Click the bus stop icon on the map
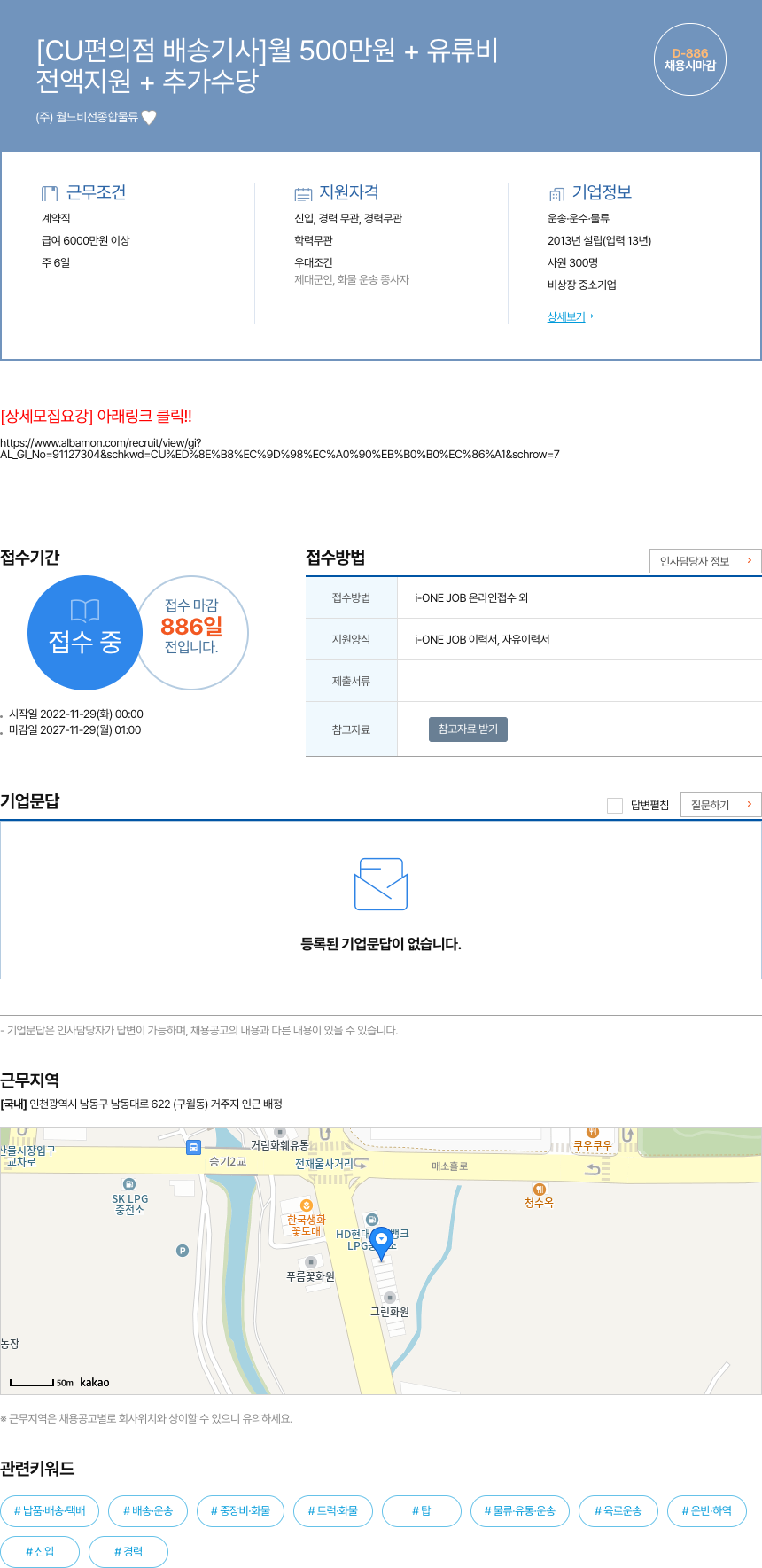762x1568 pixels. tap(193, 1147)
